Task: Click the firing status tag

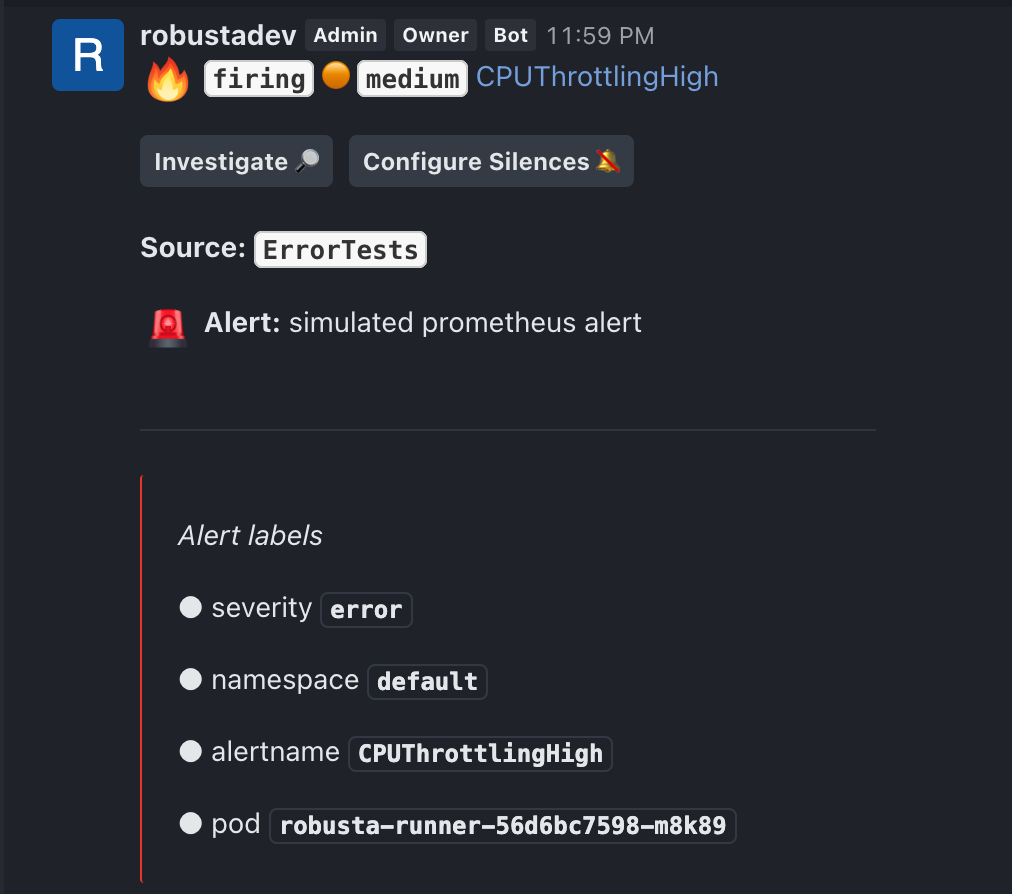Action: pyautogui.click(x=259, y=79)
